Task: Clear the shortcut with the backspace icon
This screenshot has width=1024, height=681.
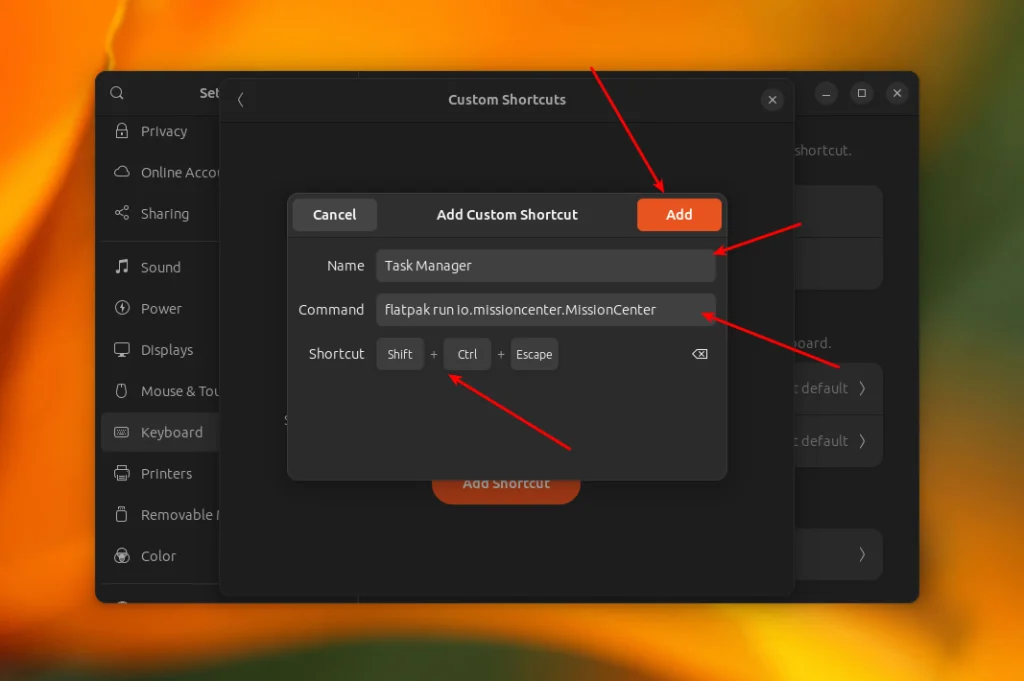Action: coord(699,354)
